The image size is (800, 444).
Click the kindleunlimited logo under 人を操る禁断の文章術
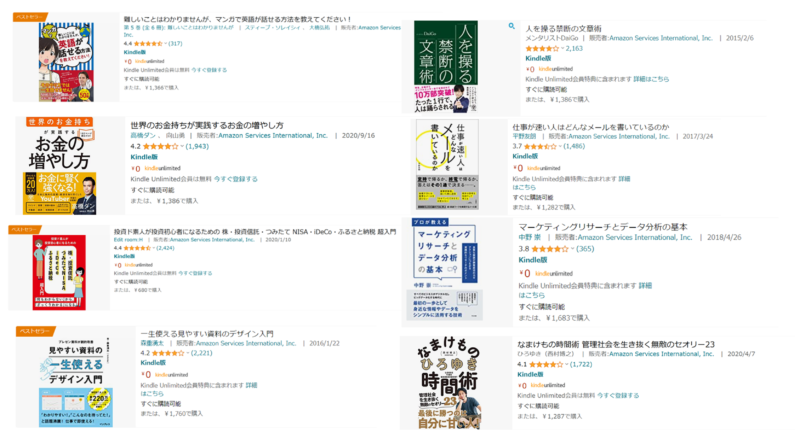(x=556, y=69)
